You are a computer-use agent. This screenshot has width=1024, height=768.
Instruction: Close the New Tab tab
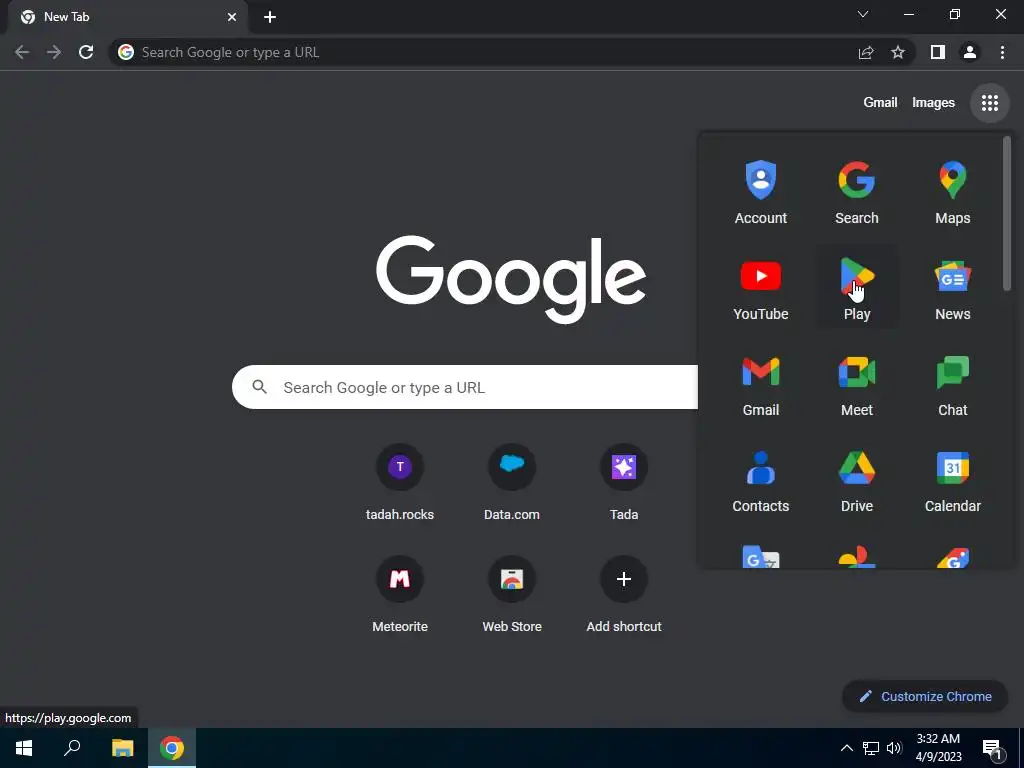pos(232,17)
